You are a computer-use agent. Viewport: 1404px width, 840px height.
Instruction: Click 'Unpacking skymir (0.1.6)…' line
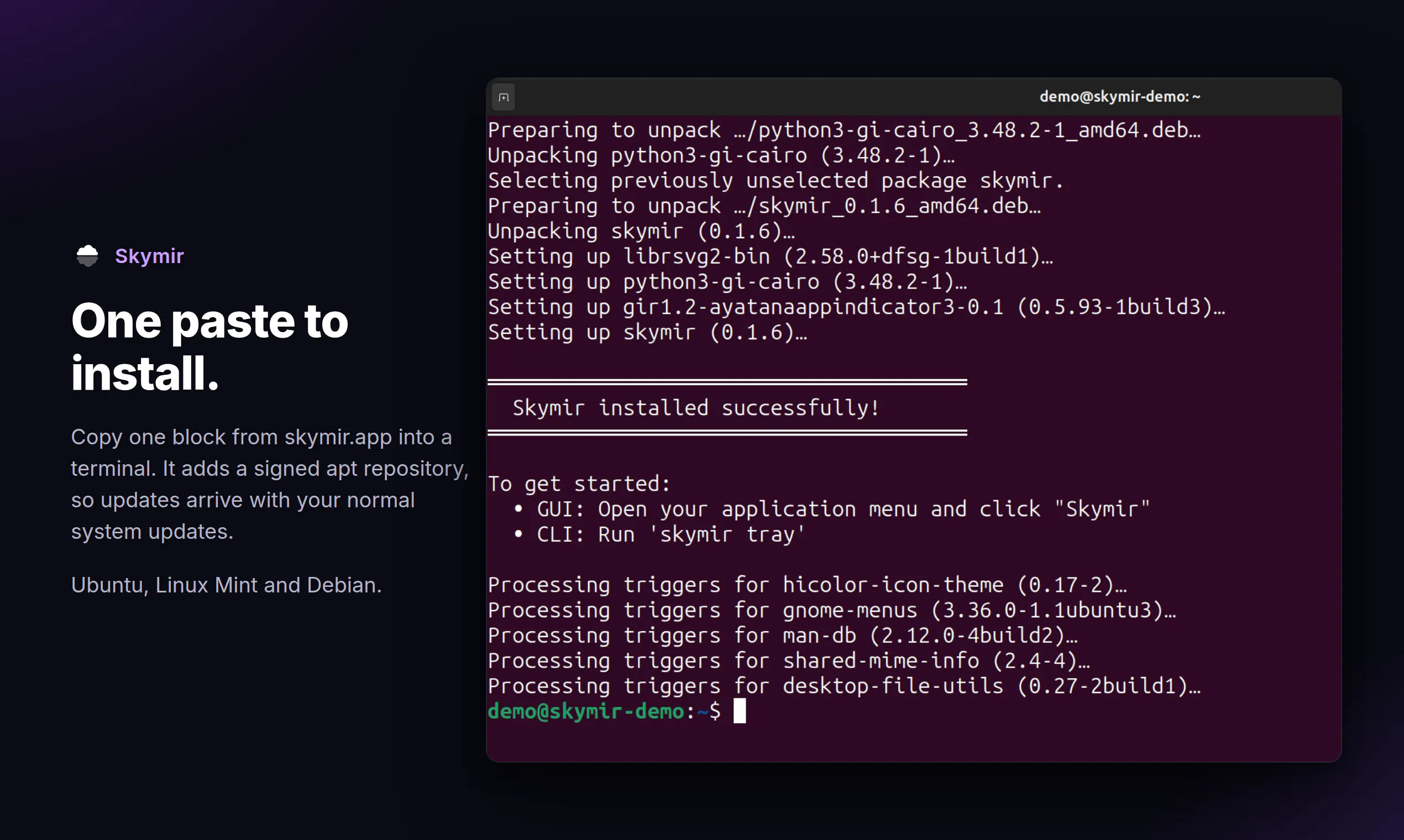click(x=641, y=231)
